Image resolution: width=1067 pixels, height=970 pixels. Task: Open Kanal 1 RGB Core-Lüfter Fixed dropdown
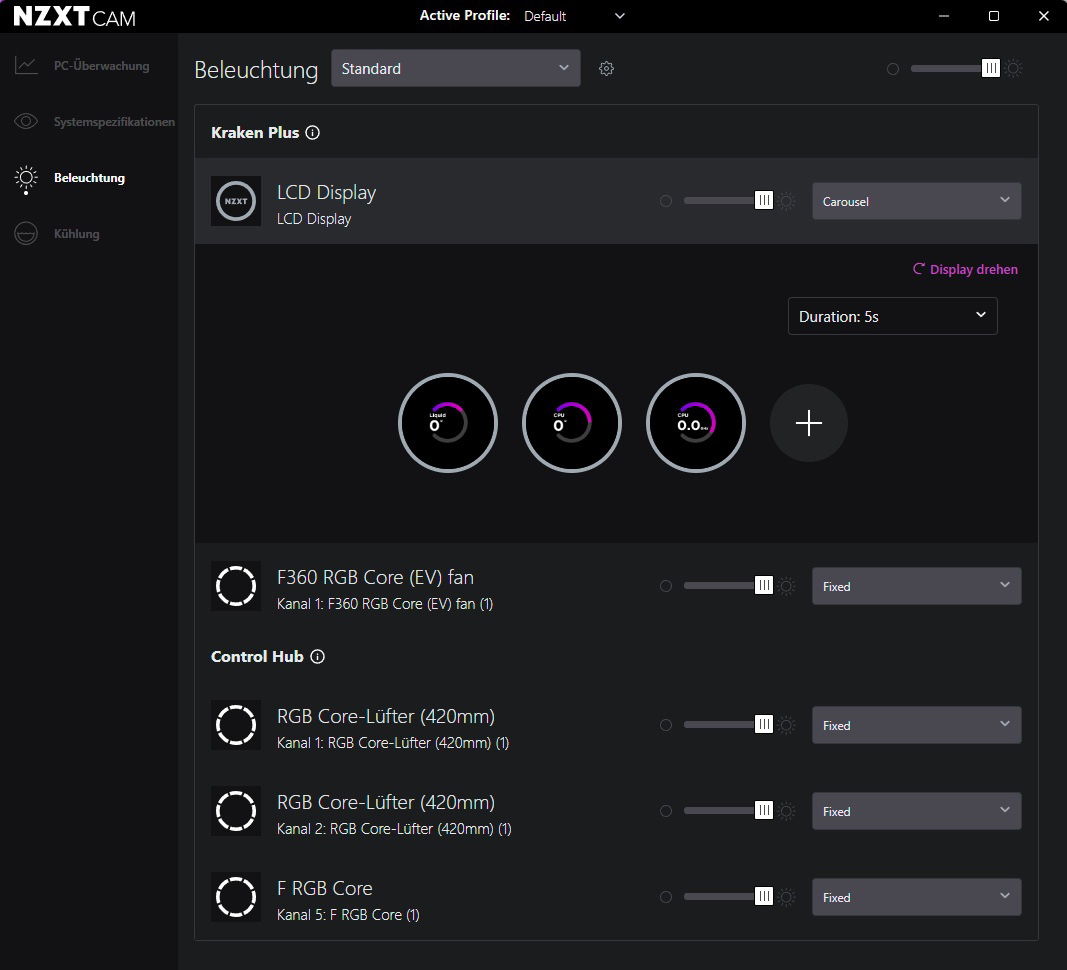coord(916,725)
